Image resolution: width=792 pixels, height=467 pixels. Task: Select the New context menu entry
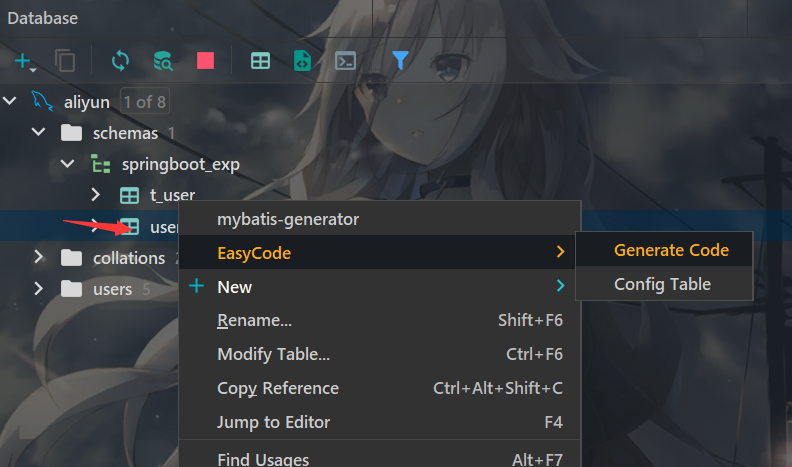coord(380,286)
